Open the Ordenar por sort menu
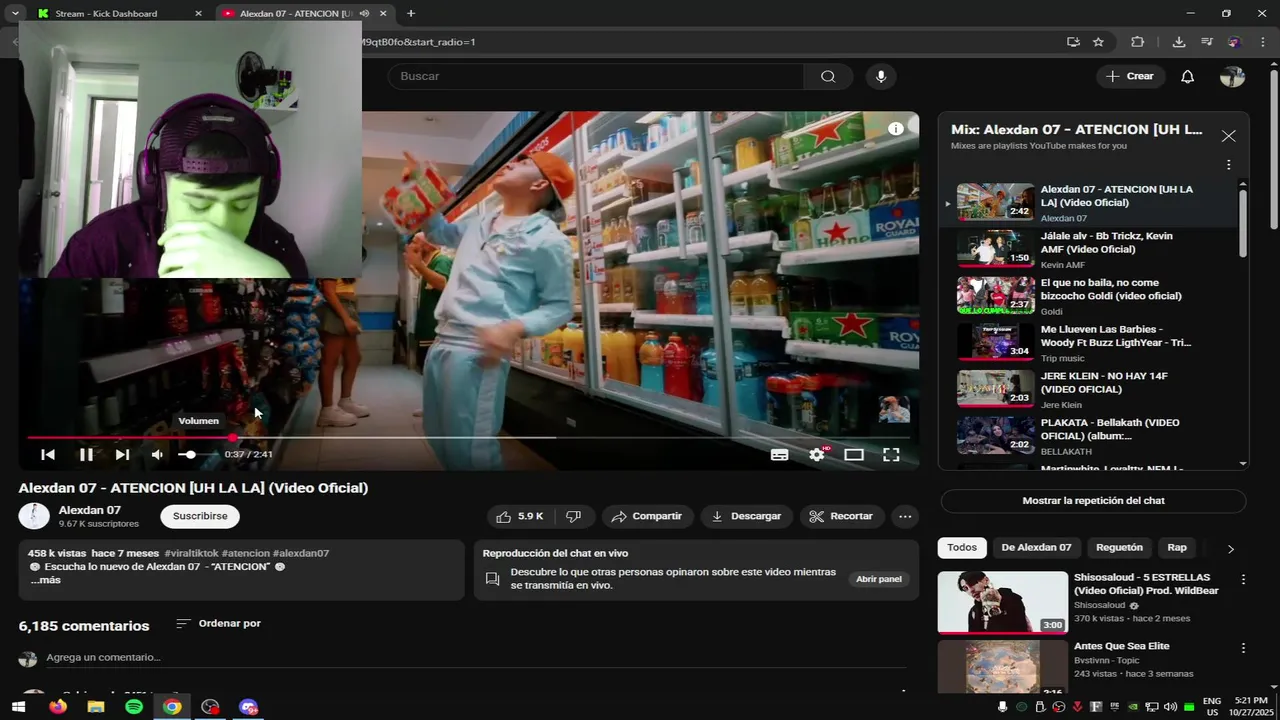This screenshot has width=1280, height=720. pos(219,623)
